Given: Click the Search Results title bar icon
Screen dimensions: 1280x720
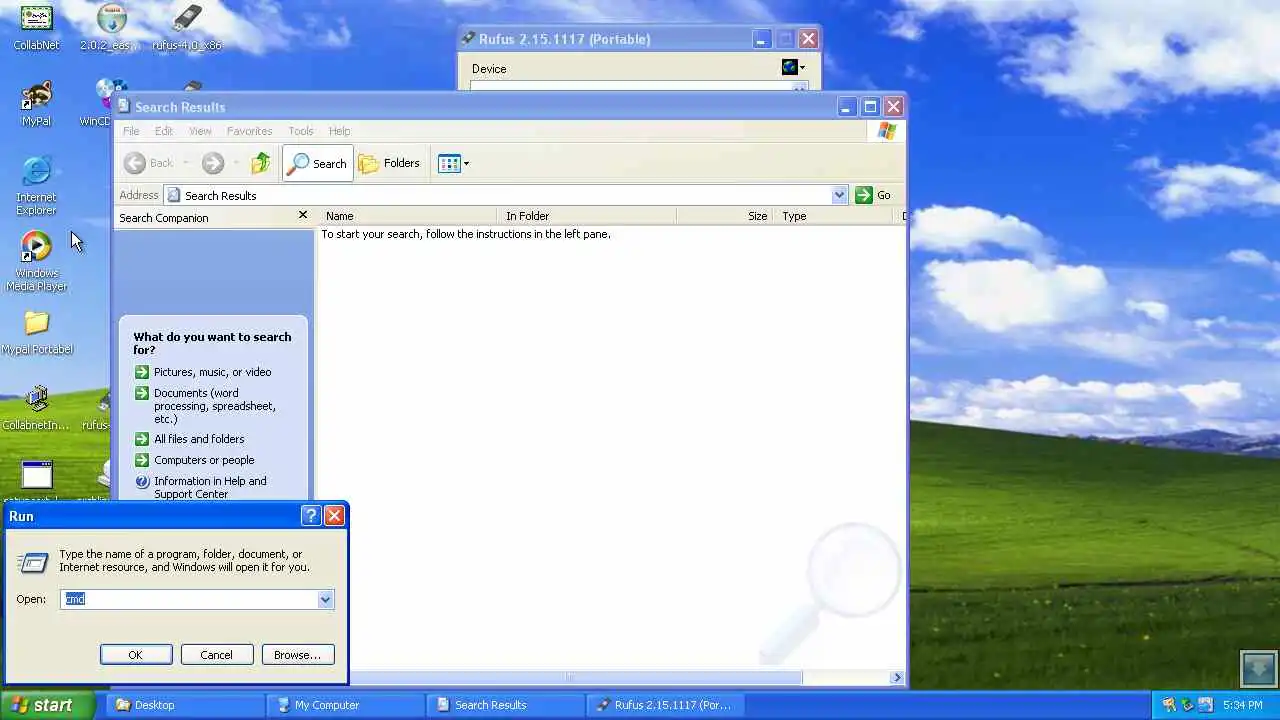Looking at the screenshot, I should [124, 106].
